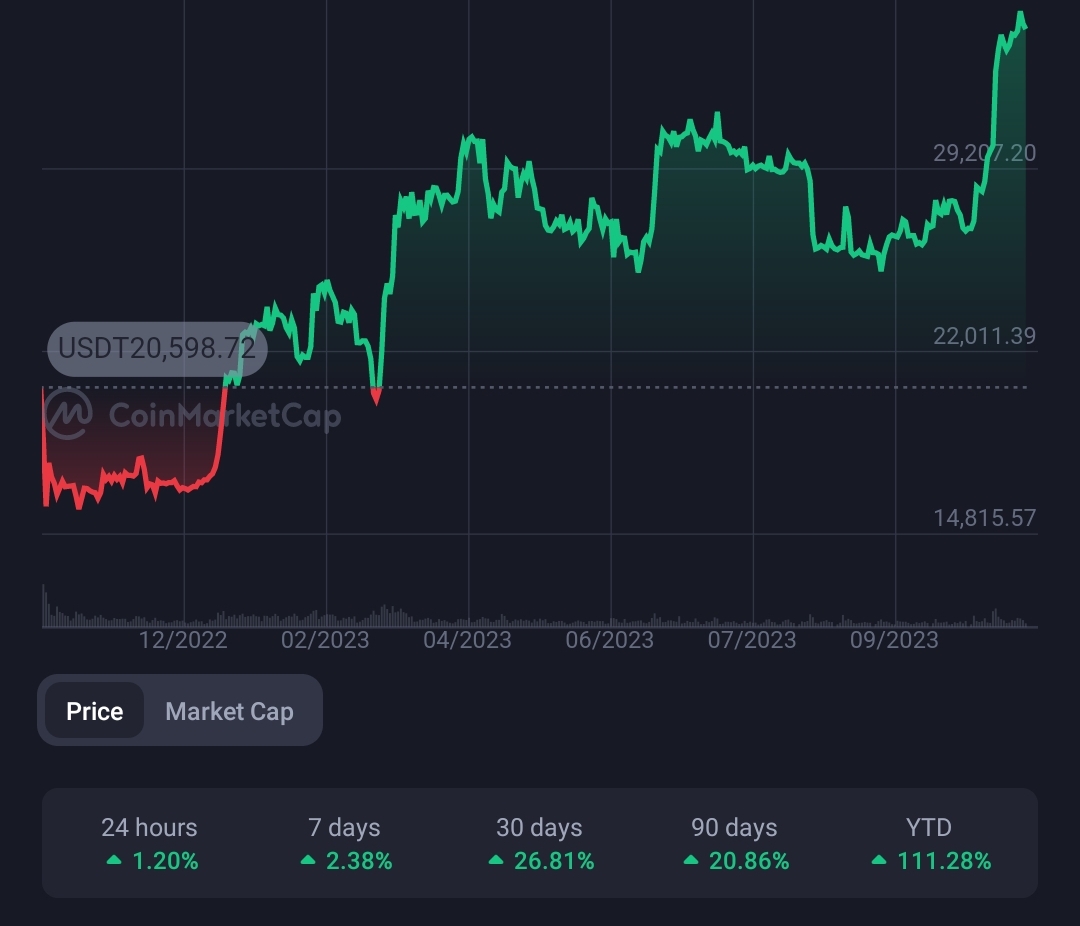The height and width of the screenshot is (926, 1080).
Task: Select the YTD change stat
Action: click(x=928, y=843)
